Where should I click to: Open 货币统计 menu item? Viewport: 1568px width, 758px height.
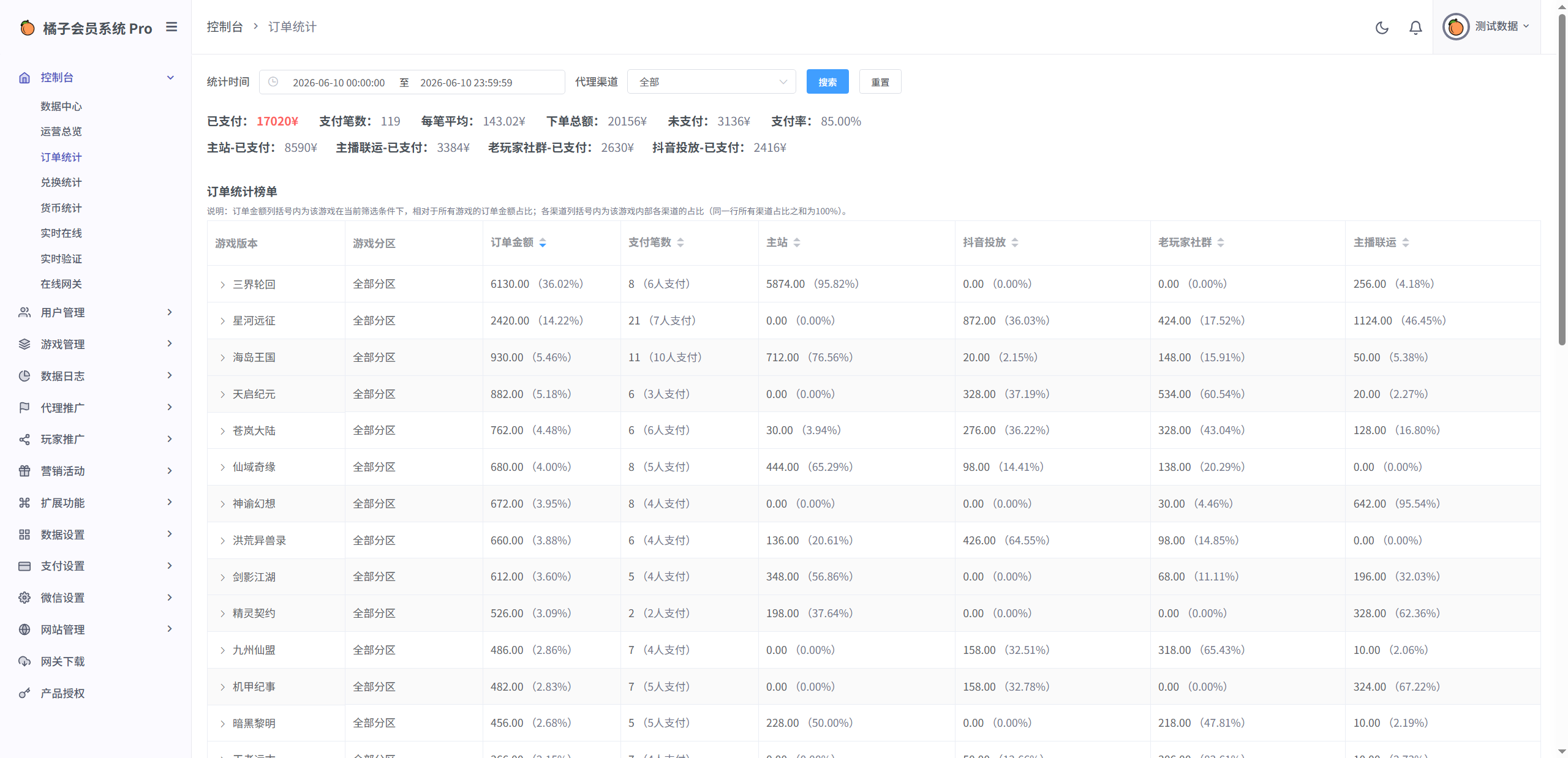click(61, 208)
